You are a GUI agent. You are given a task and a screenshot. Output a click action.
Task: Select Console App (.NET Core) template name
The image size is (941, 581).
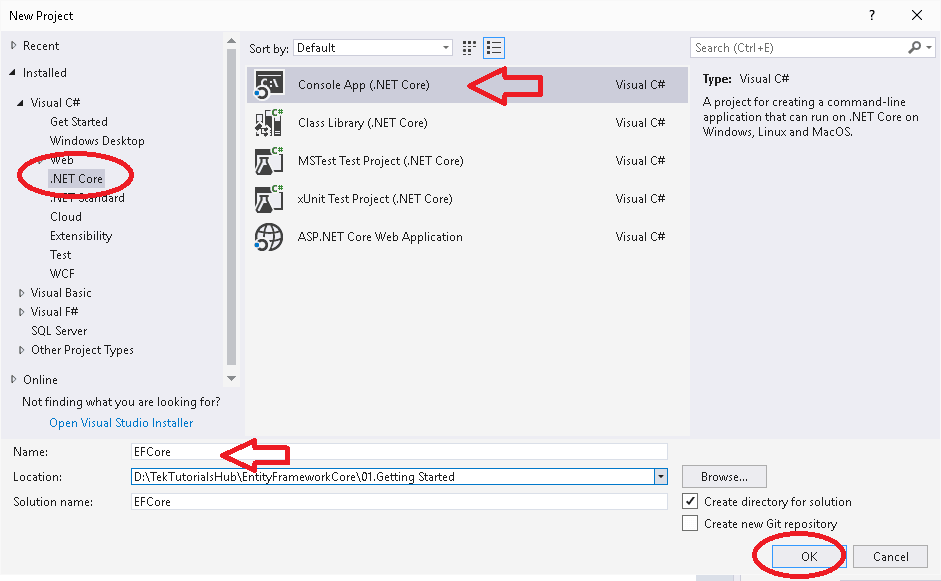364,85
